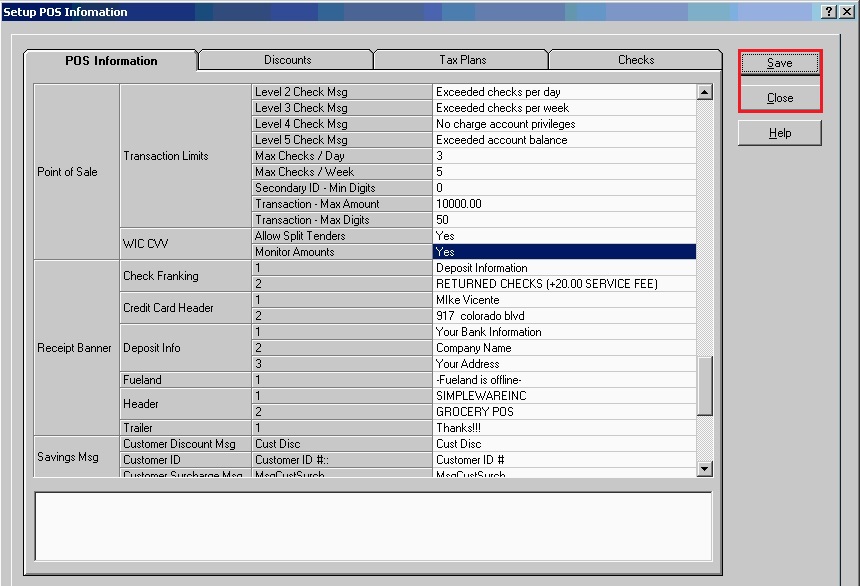Close the Setup POS Information window
Image resolution: width=860 pixels, height=586 pixels.
click(x=846, y=12)
